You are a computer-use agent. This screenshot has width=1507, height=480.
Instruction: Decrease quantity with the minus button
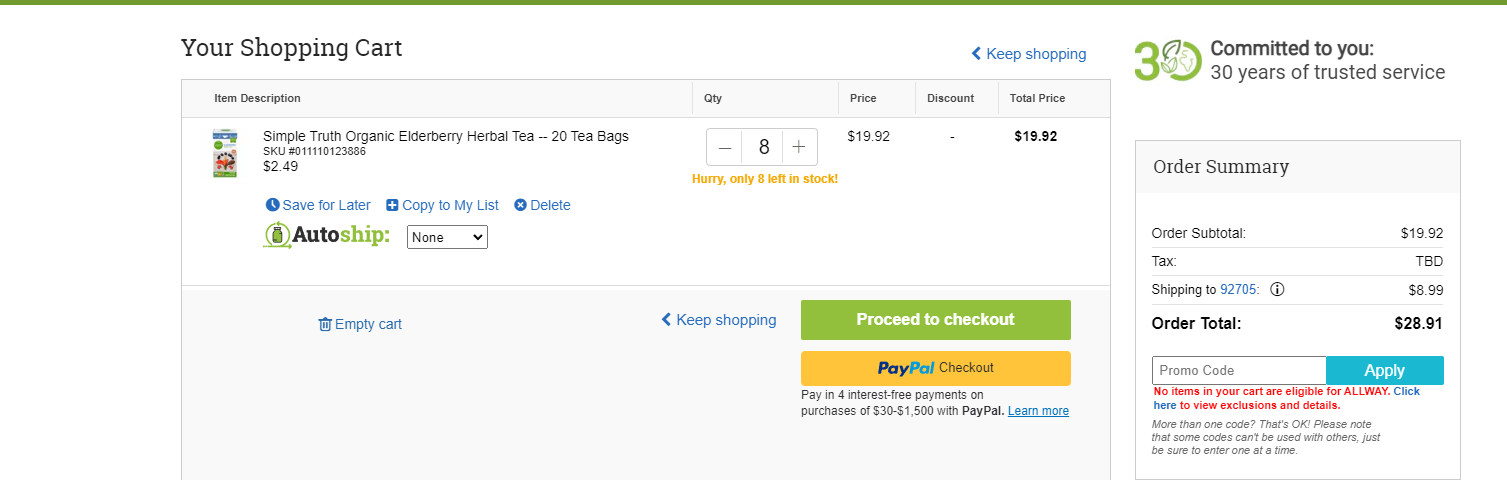tap(725, 147)
